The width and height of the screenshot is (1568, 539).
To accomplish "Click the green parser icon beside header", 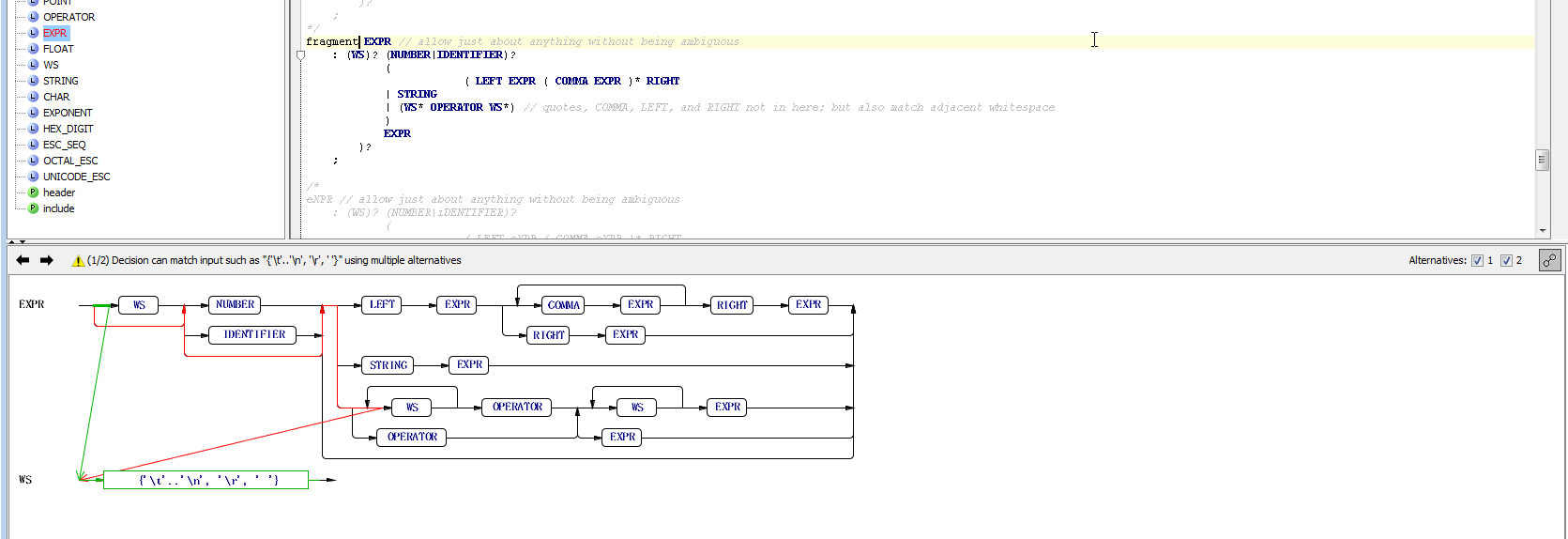I will (34, 192).
